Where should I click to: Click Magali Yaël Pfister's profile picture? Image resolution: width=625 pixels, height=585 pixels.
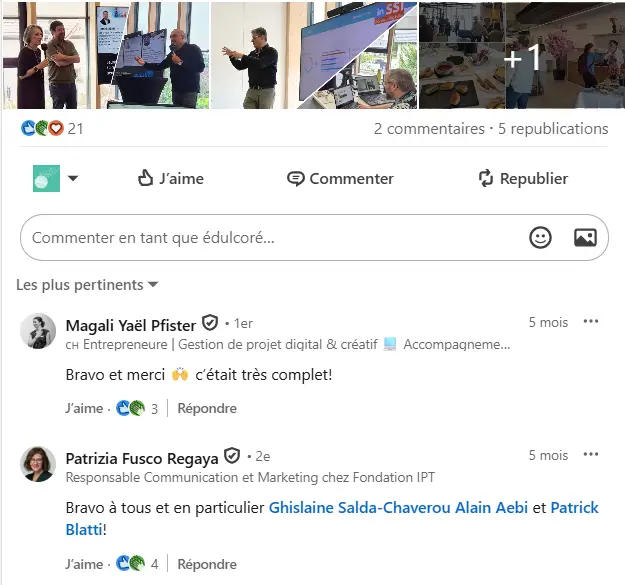[x=38, y=331]
